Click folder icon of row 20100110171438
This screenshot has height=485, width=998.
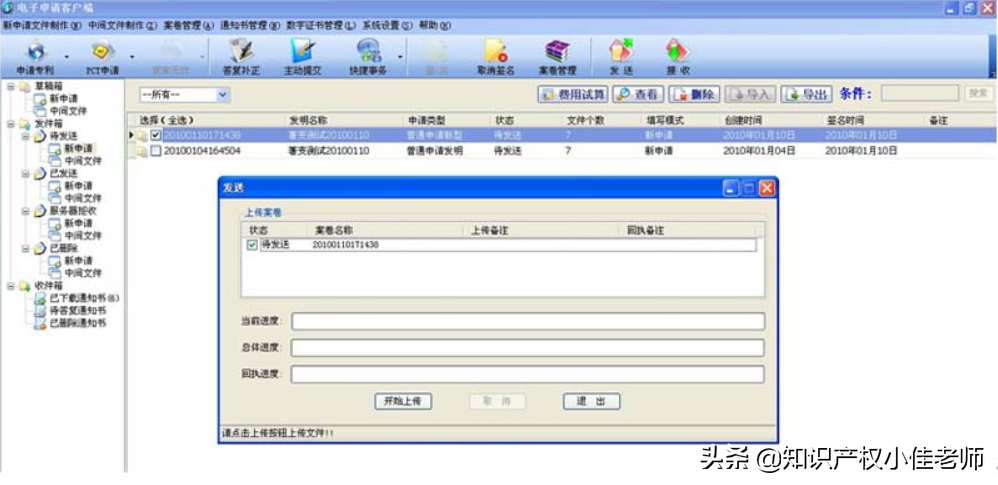pyautogui.click(x=142, y=135)
